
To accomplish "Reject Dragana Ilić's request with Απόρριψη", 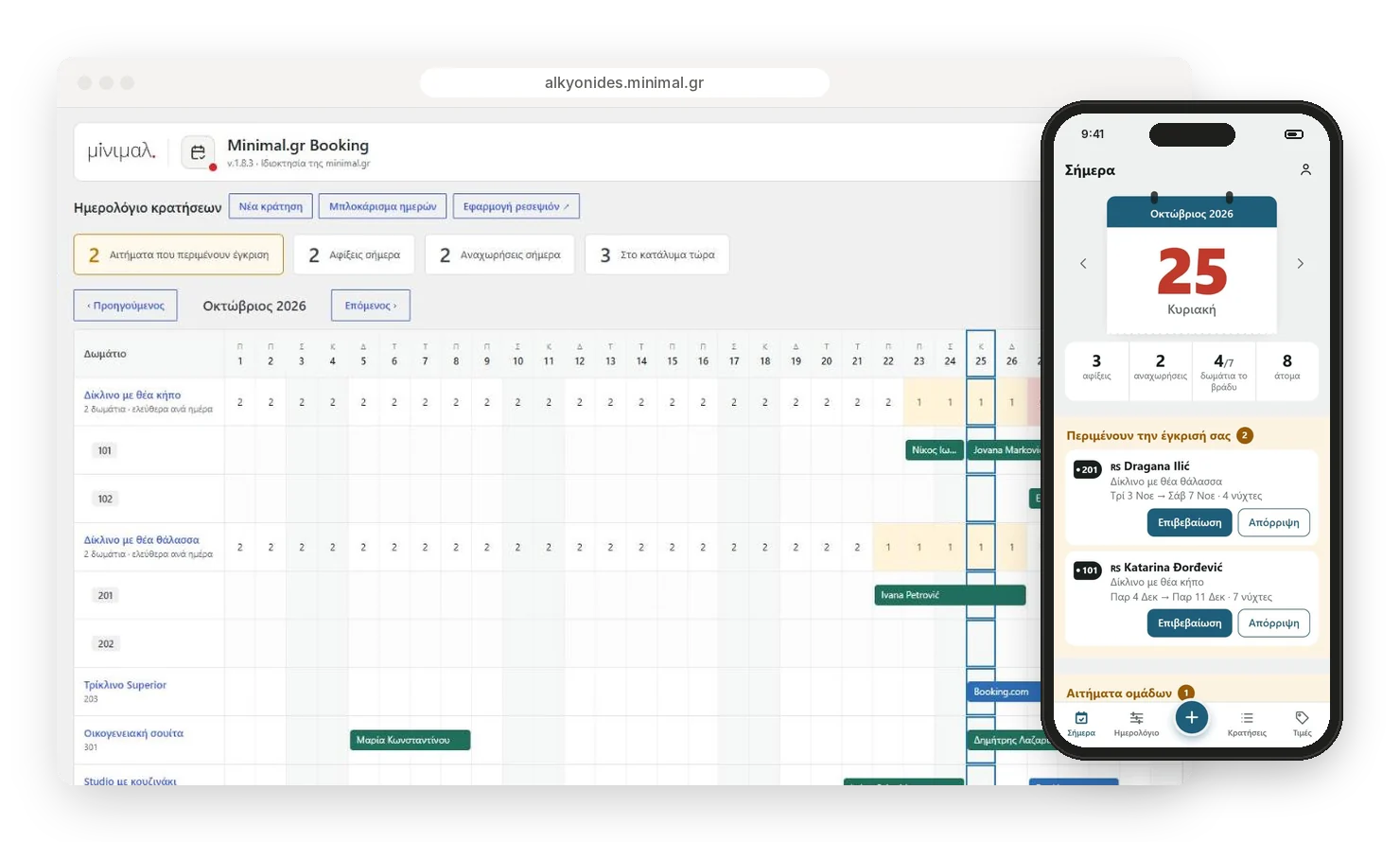I will (x=1273, y=522).
